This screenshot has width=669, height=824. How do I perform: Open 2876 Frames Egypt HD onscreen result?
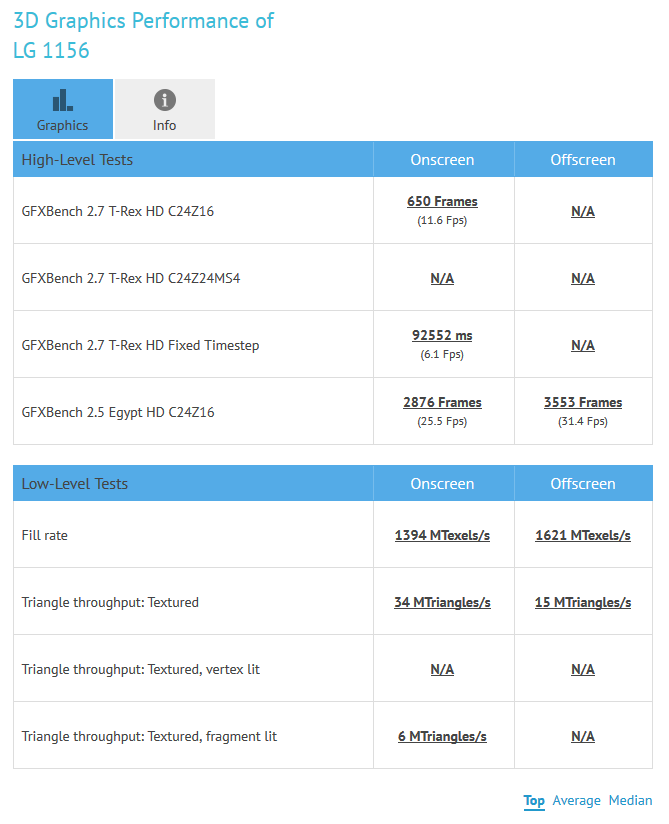442,402
